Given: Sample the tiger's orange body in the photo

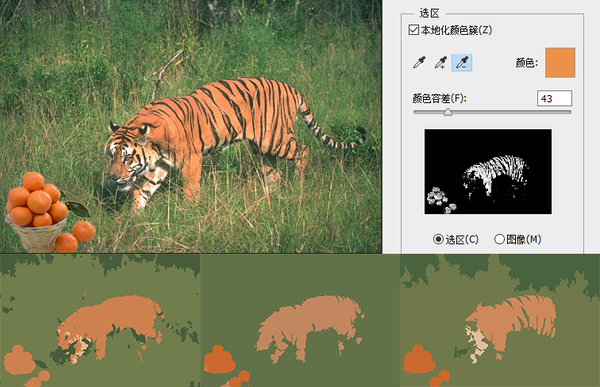Looking at the screenshot, I should (230, 115).
